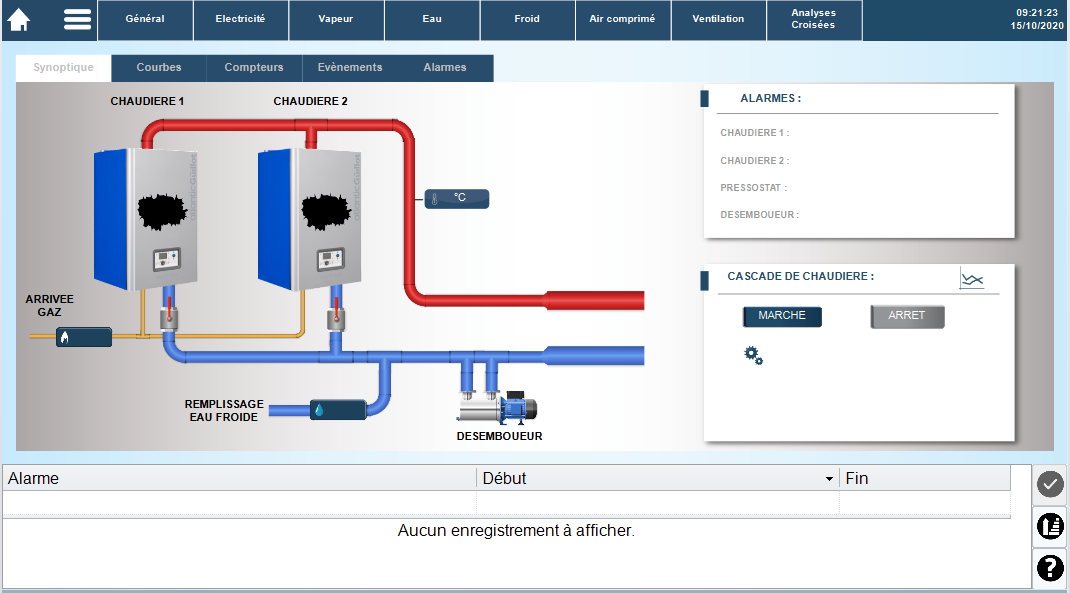Click the help question mark icon
The height and width of the screenshot is (593, 1070).
pyautogui.click(x=1050, y=568)
